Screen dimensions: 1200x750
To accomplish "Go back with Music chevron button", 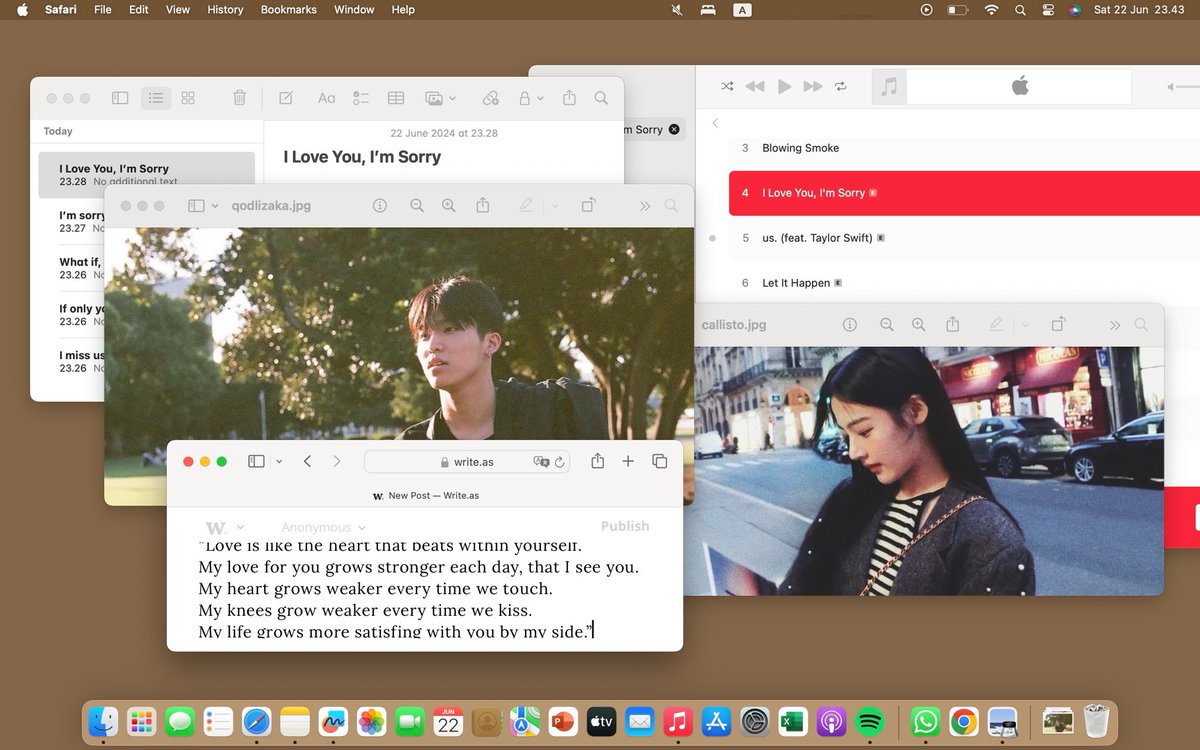I will pos(715,123).
